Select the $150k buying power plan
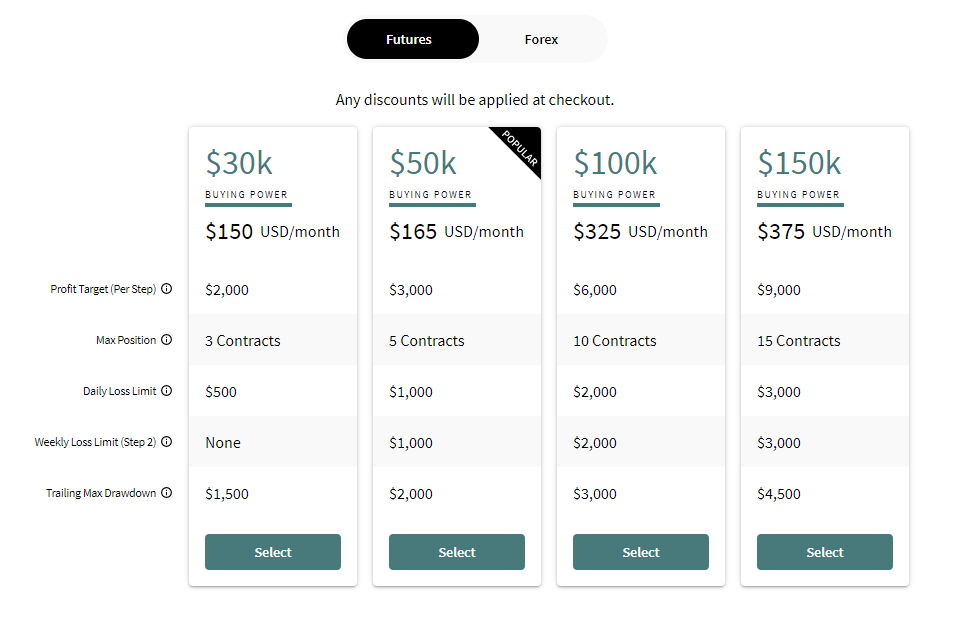Viewport: 970px width, 643px height. pos(825,552)
